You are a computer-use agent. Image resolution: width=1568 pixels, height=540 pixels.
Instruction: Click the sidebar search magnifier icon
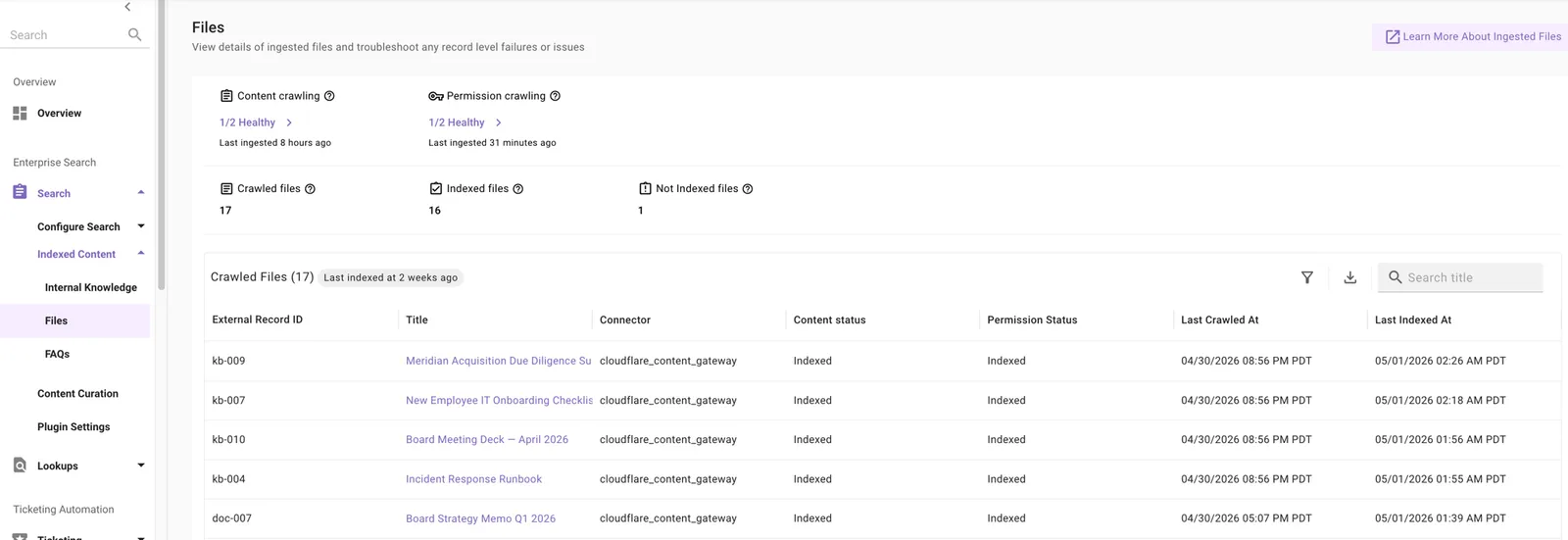(x=134, y=34)
